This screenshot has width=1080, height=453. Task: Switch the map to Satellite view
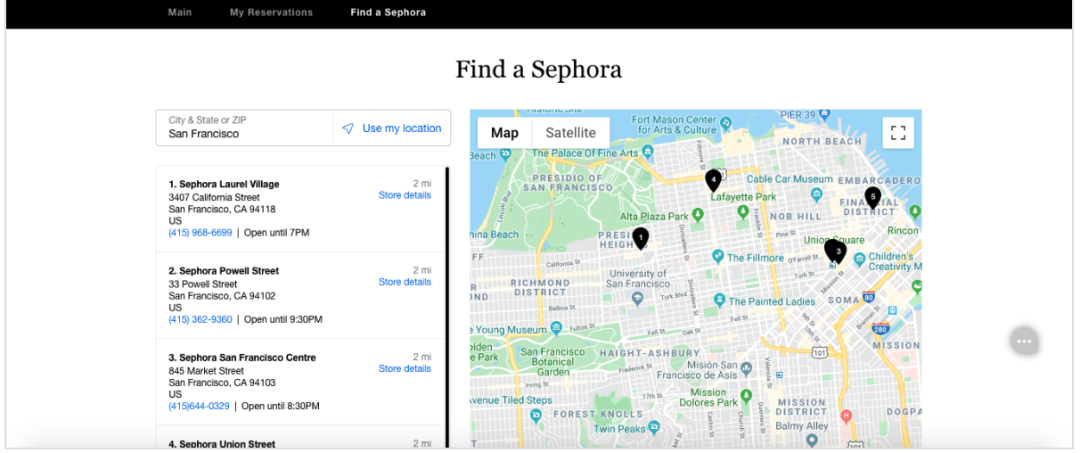pos(571,133)
